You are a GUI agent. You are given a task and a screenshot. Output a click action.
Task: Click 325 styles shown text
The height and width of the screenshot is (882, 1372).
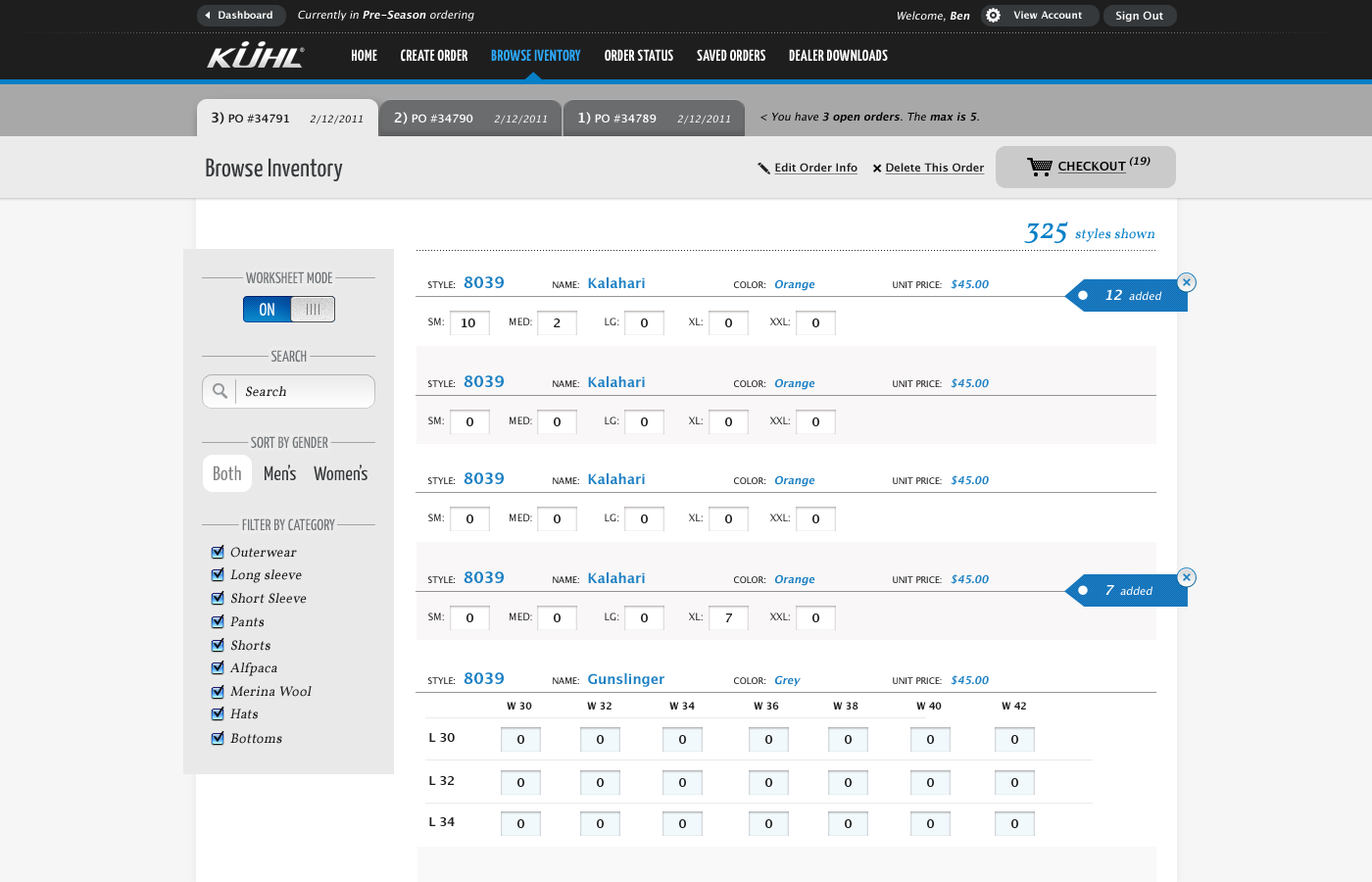[x=1090, y=232]
